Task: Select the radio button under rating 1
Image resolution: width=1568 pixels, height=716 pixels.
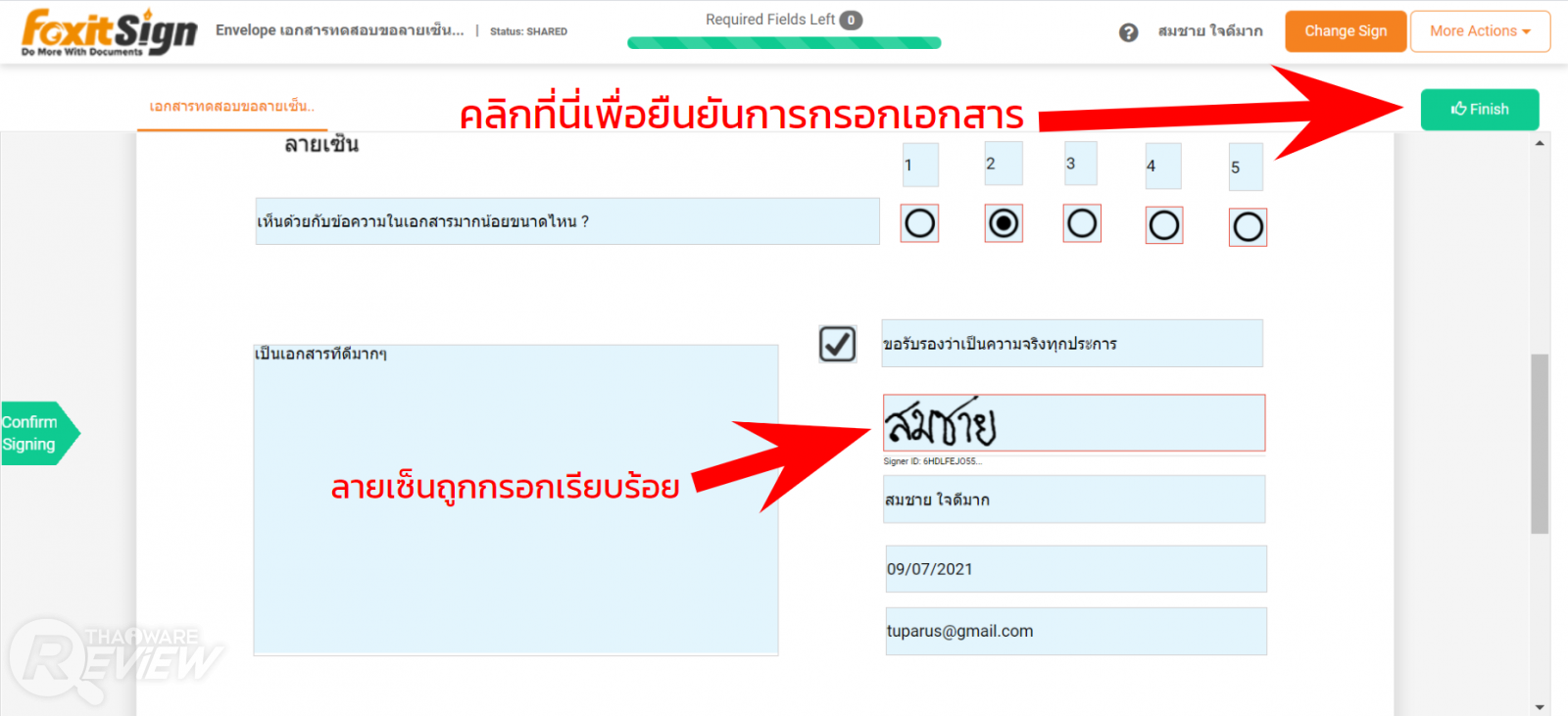Action: pyautogui.click(x=919, y=223)
